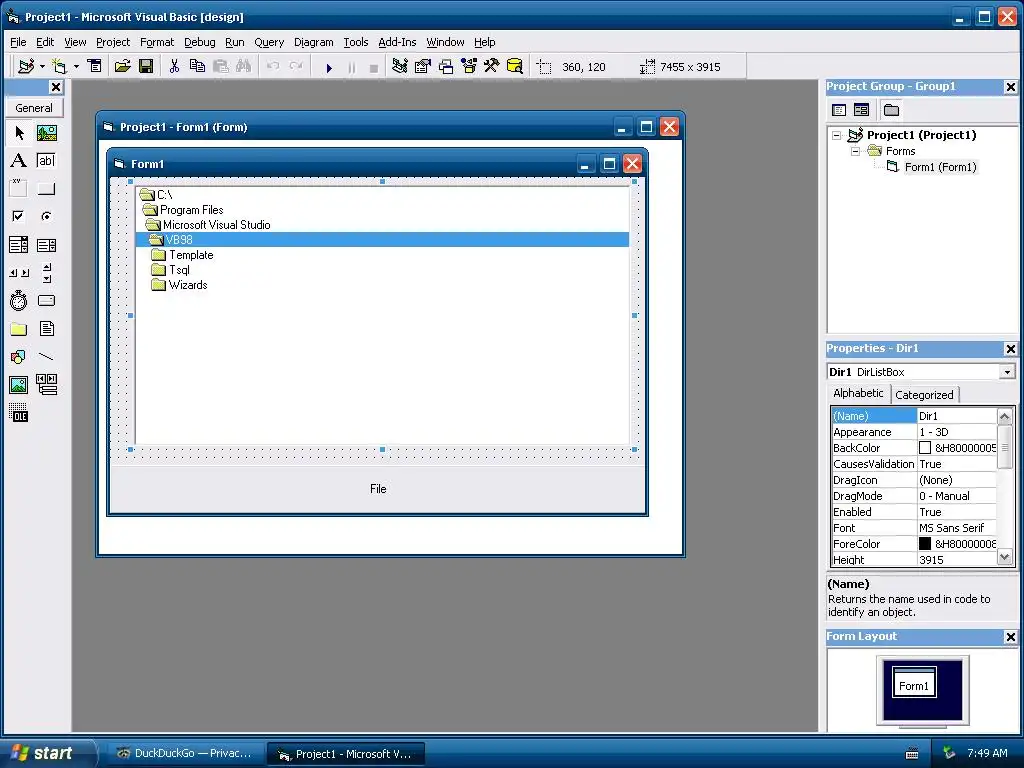The image size is (1024, 768).
Task: Open Add Project dropdown arrow in toolbar
Action: tap(42, 67)
